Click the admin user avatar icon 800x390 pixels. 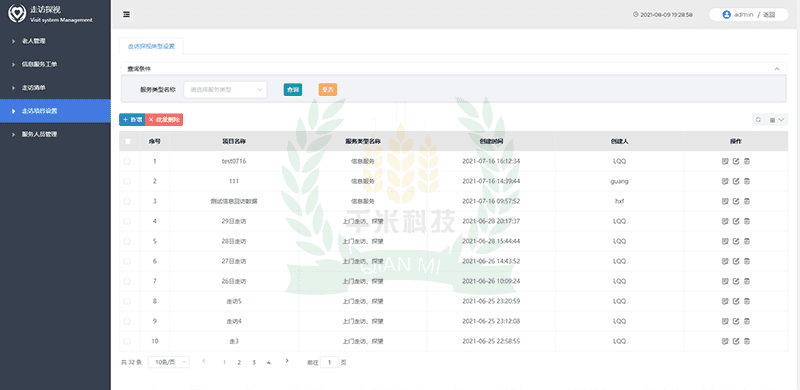click(727, 15)
